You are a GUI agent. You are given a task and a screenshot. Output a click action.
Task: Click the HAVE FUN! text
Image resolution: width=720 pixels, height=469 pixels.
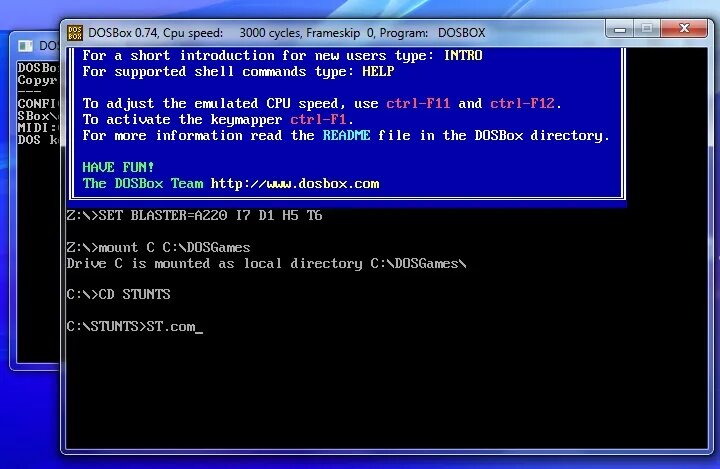point(118,167)
